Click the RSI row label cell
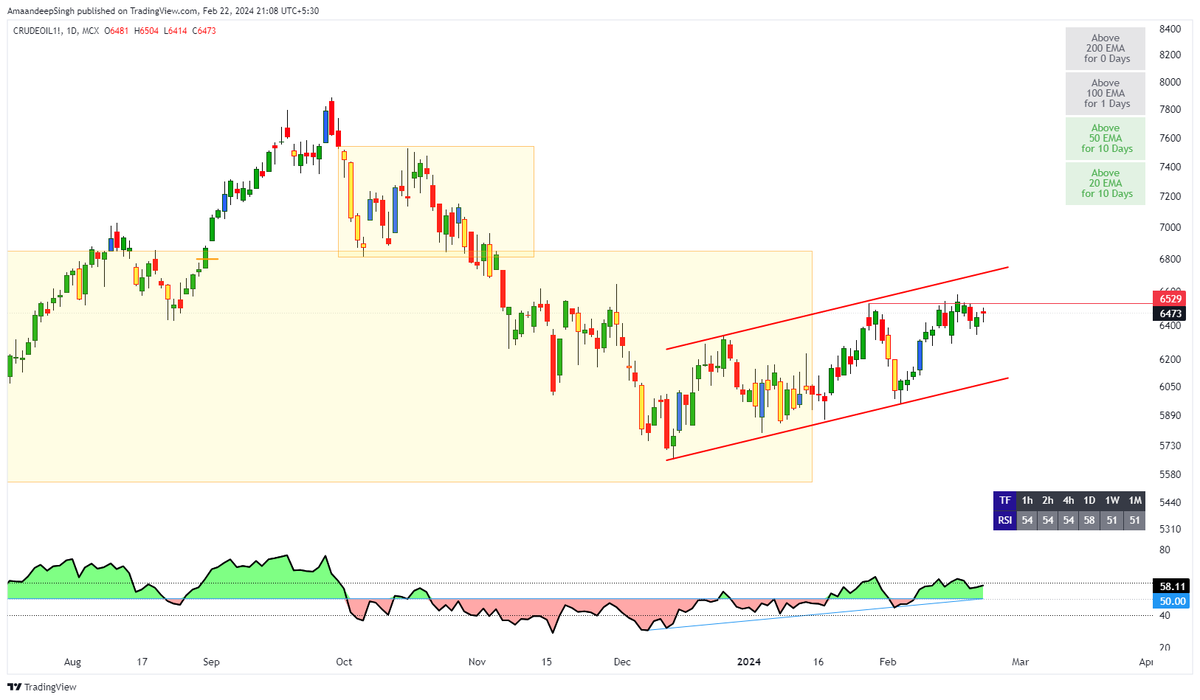The image size is (1200, 700). [x=1005, y=520]
